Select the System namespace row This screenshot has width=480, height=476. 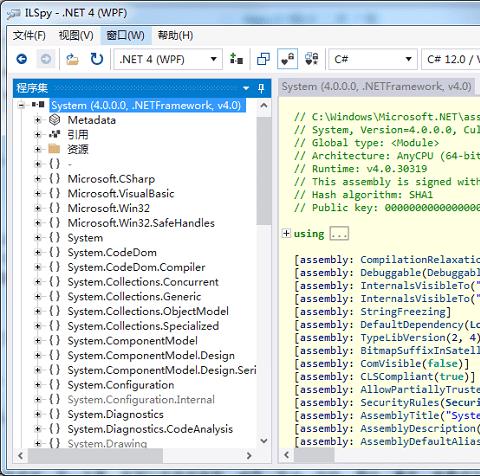[x=85, y=238]
